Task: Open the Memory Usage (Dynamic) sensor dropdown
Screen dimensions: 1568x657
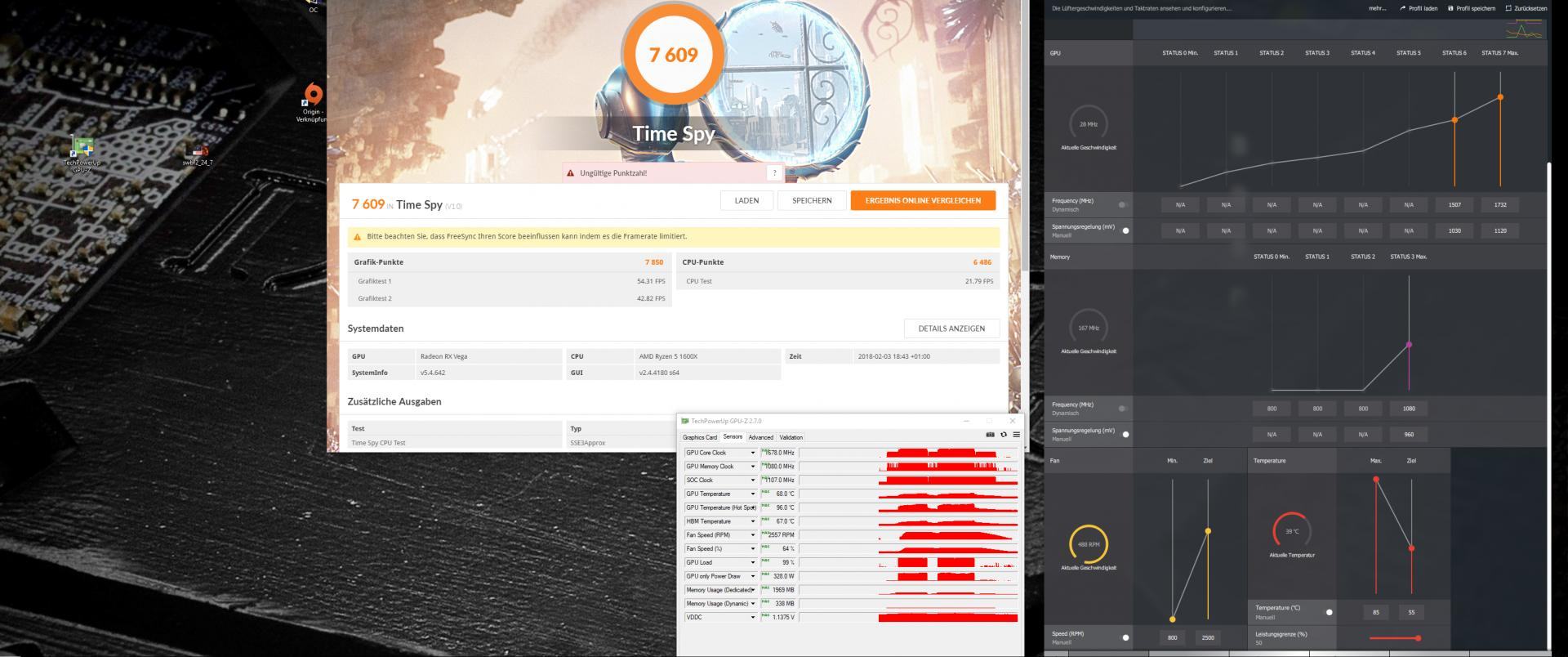Action: click(x=753, y=604)
